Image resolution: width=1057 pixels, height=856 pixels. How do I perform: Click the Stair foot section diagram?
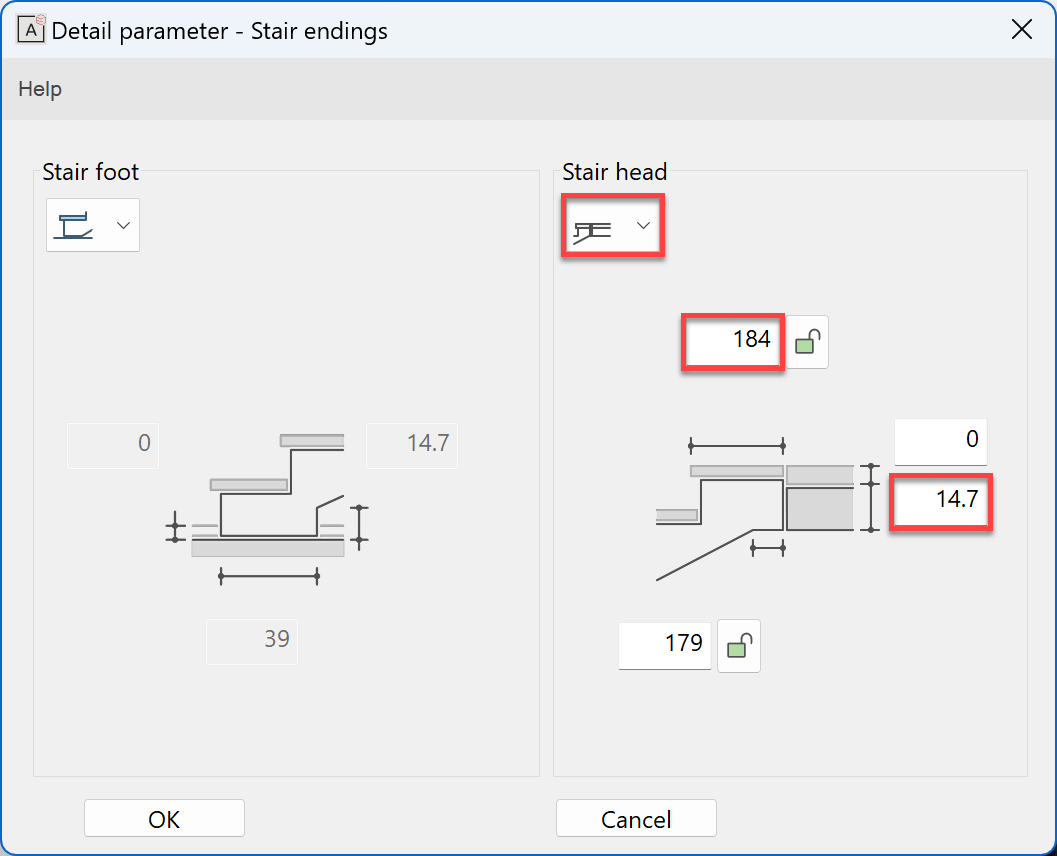click(x=268, y=505)
